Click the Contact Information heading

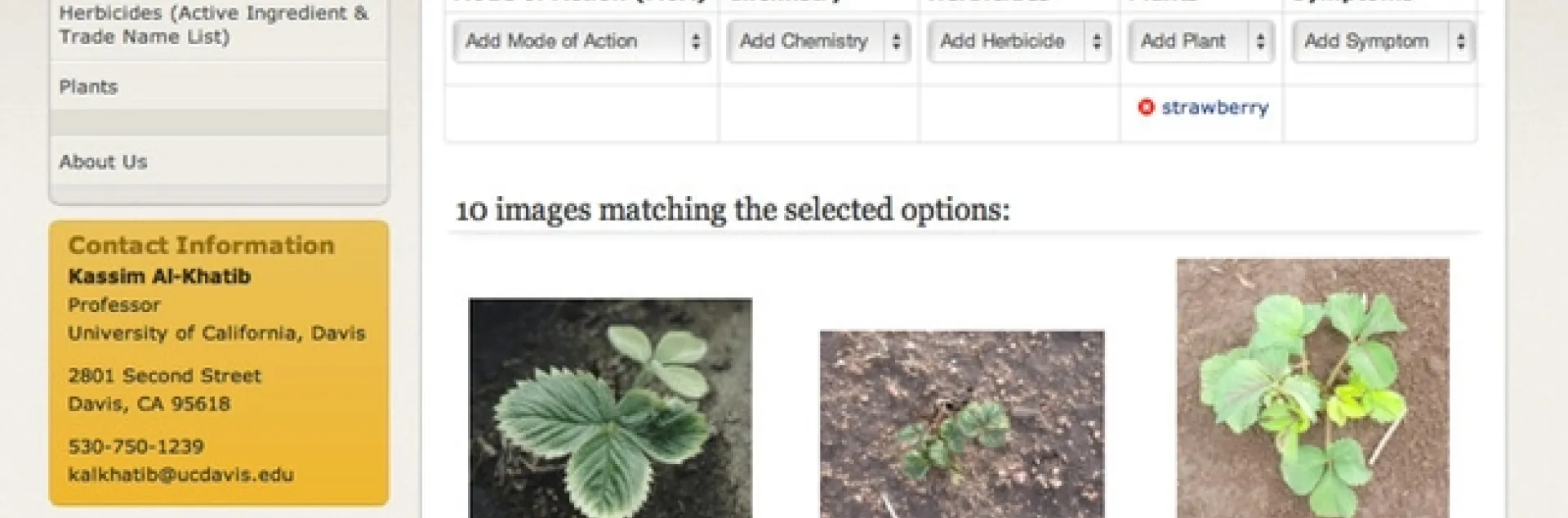(x=201, y=245)
